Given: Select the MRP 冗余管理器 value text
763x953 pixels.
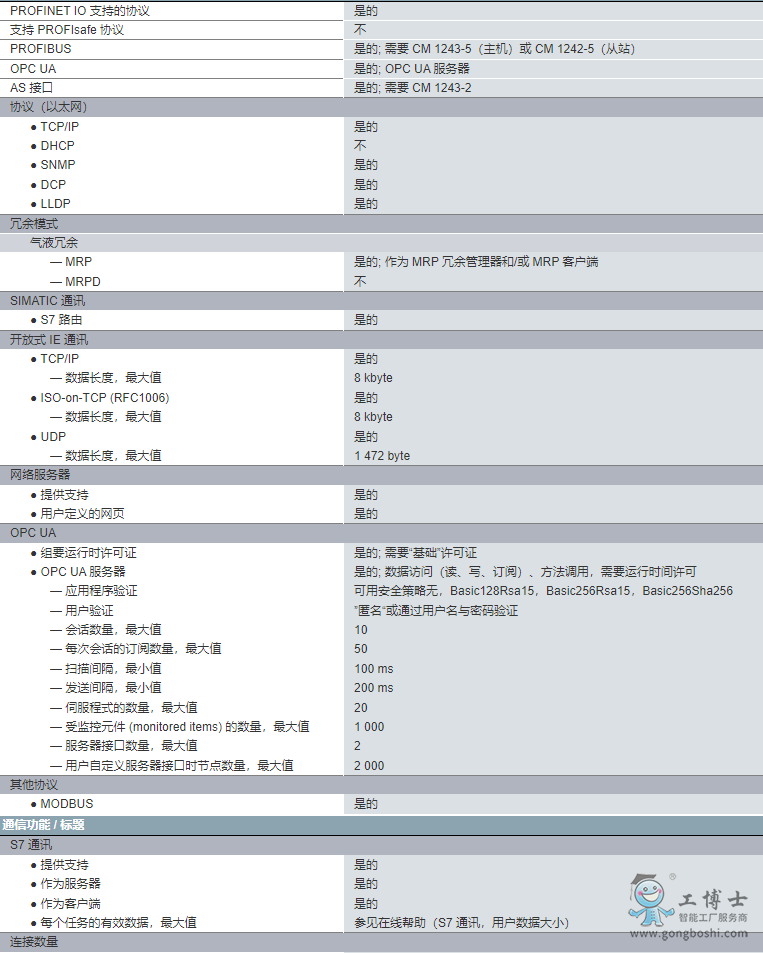Looking at the screenshot, I should [476, 262].
